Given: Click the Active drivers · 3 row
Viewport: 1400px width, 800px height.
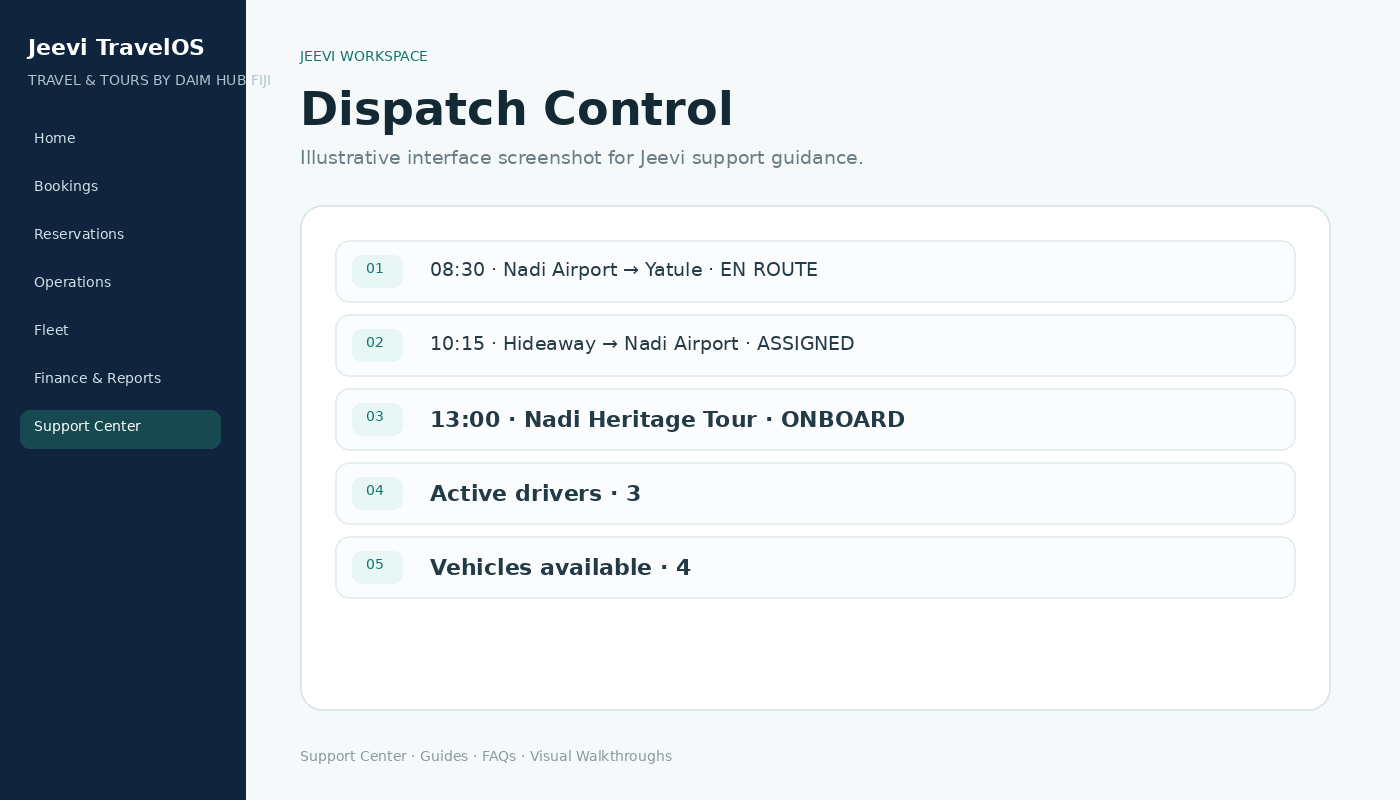Looking at the screenshot, I should 815,493.
